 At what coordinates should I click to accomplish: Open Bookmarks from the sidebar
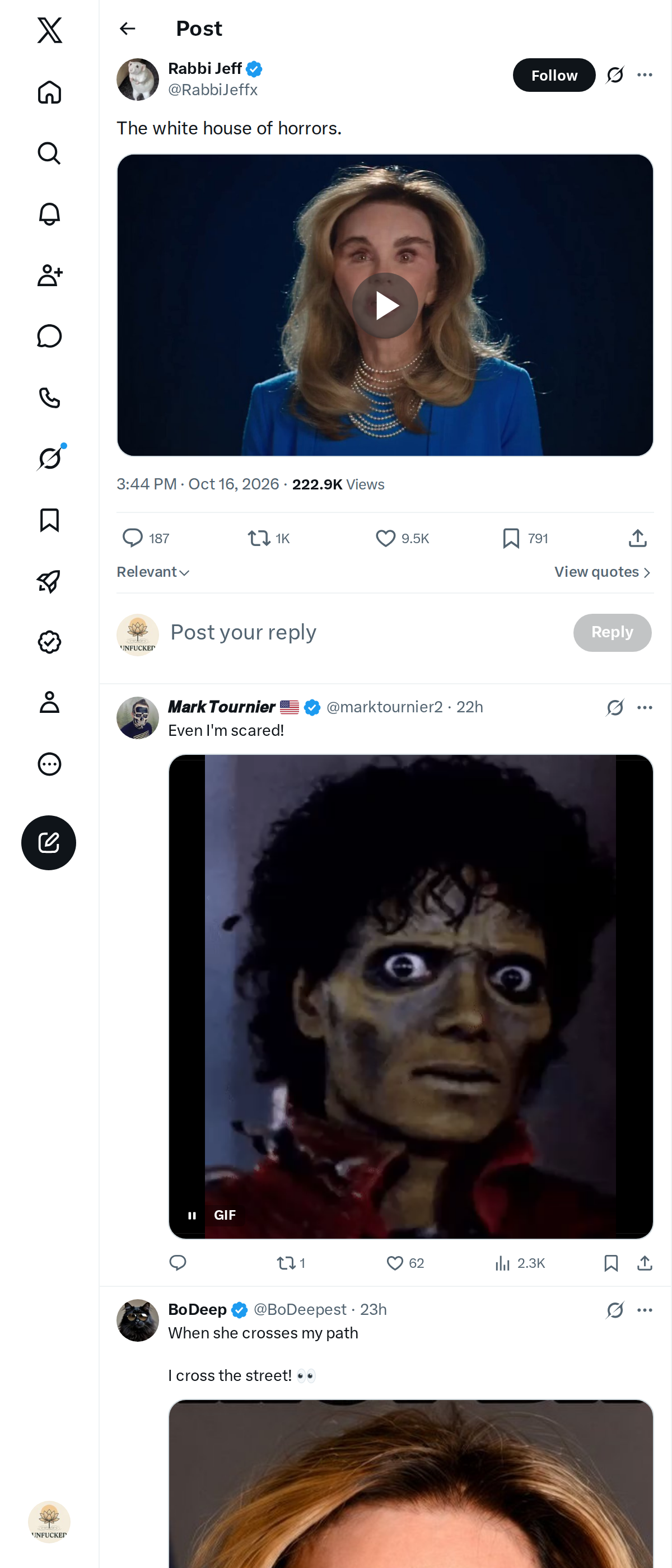pyautogui.click(x=49, y=520)
